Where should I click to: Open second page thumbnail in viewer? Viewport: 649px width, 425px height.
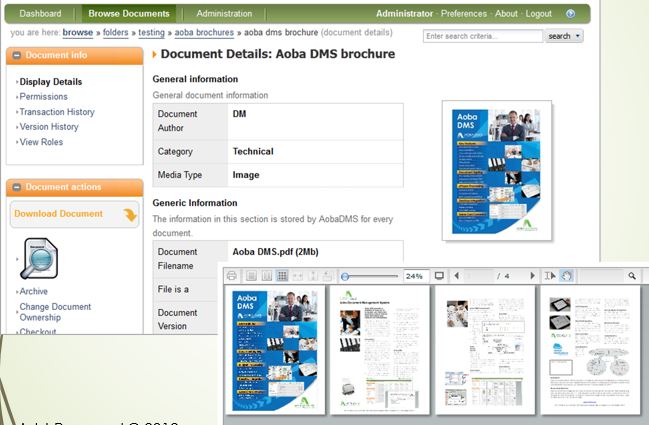(x=380, y=349)
